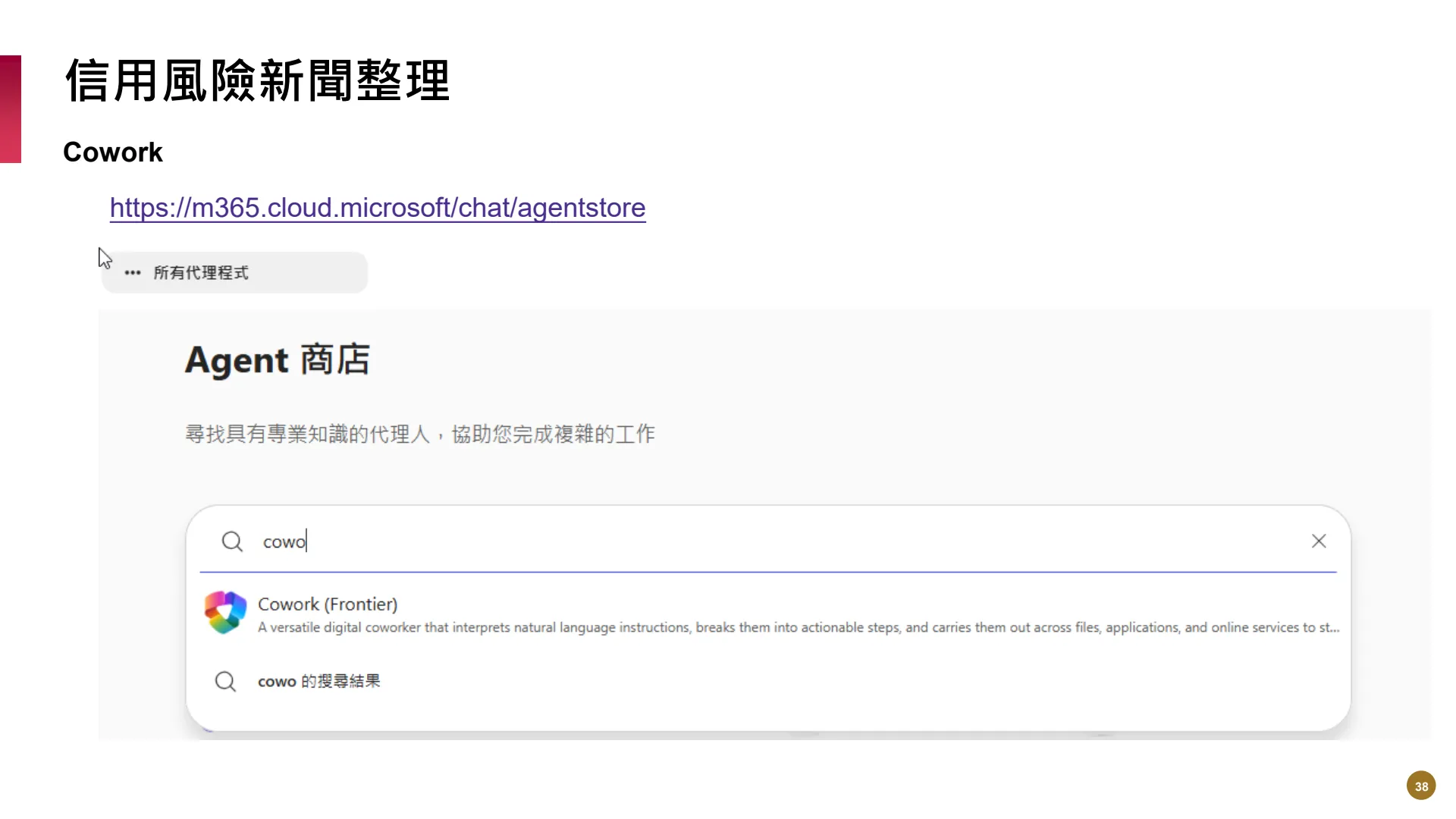
Task: Click the slide number 38 badge
Action: click(x=1421, y=786)
